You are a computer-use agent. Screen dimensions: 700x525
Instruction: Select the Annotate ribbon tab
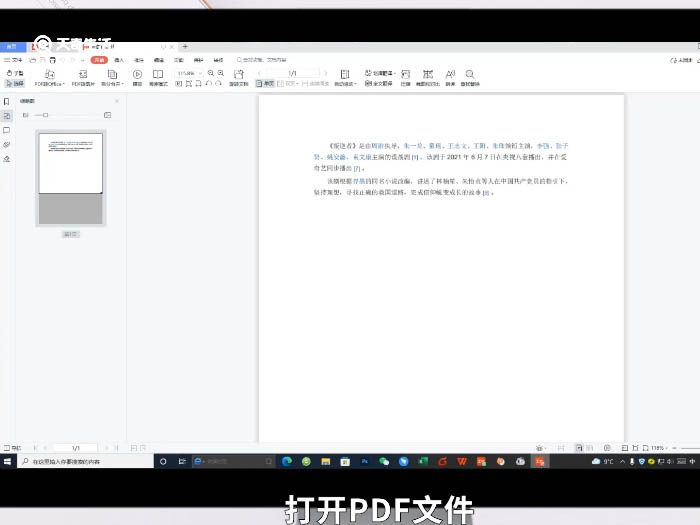(x=139, y=60)
